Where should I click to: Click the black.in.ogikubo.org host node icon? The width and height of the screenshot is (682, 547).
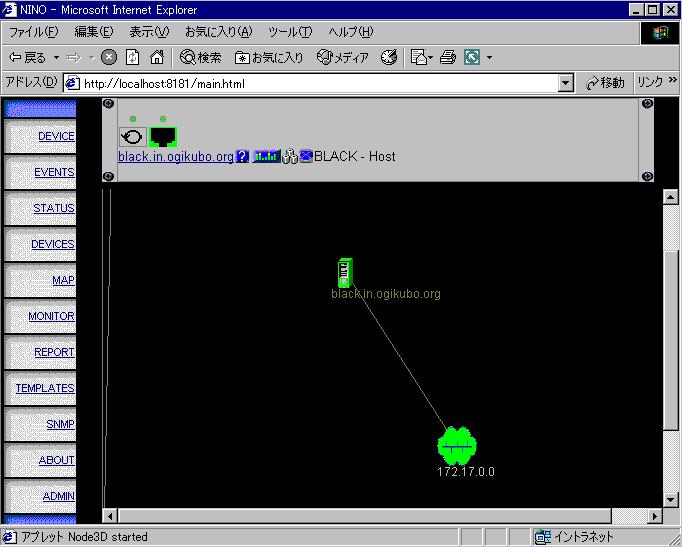point(345,272)
